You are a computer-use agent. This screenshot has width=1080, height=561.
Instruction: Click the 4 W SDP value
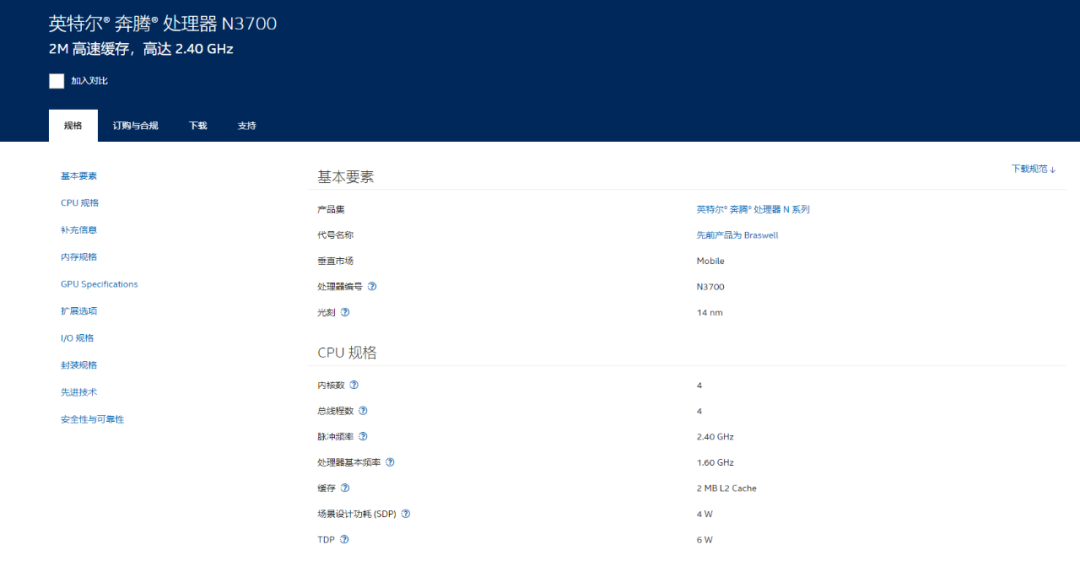pos(704,514)
